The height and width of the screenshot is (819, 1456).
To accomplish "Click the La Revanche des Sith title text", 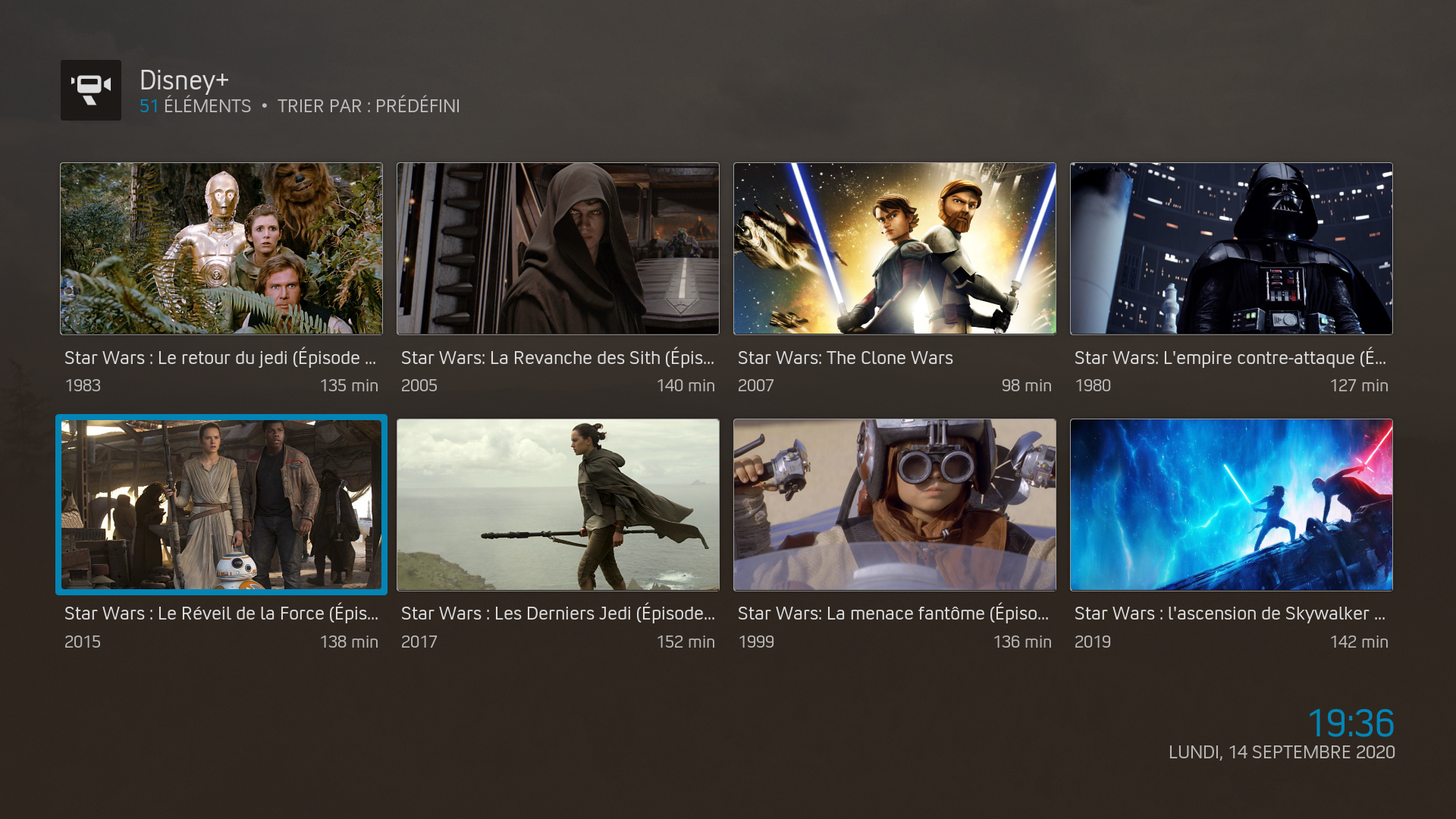I will 557,358.
